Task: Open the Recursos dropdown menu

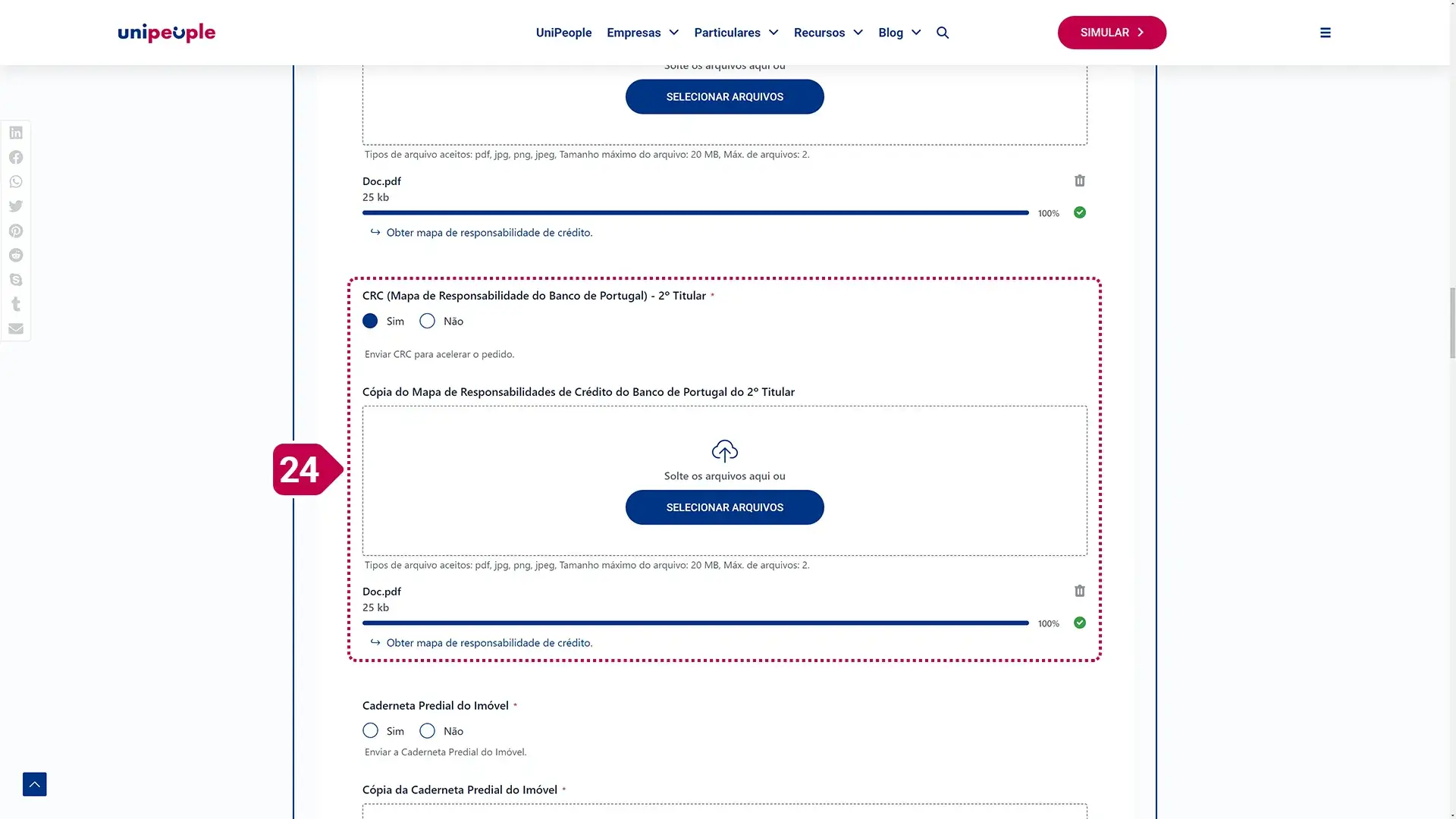Action: (828, 33)
